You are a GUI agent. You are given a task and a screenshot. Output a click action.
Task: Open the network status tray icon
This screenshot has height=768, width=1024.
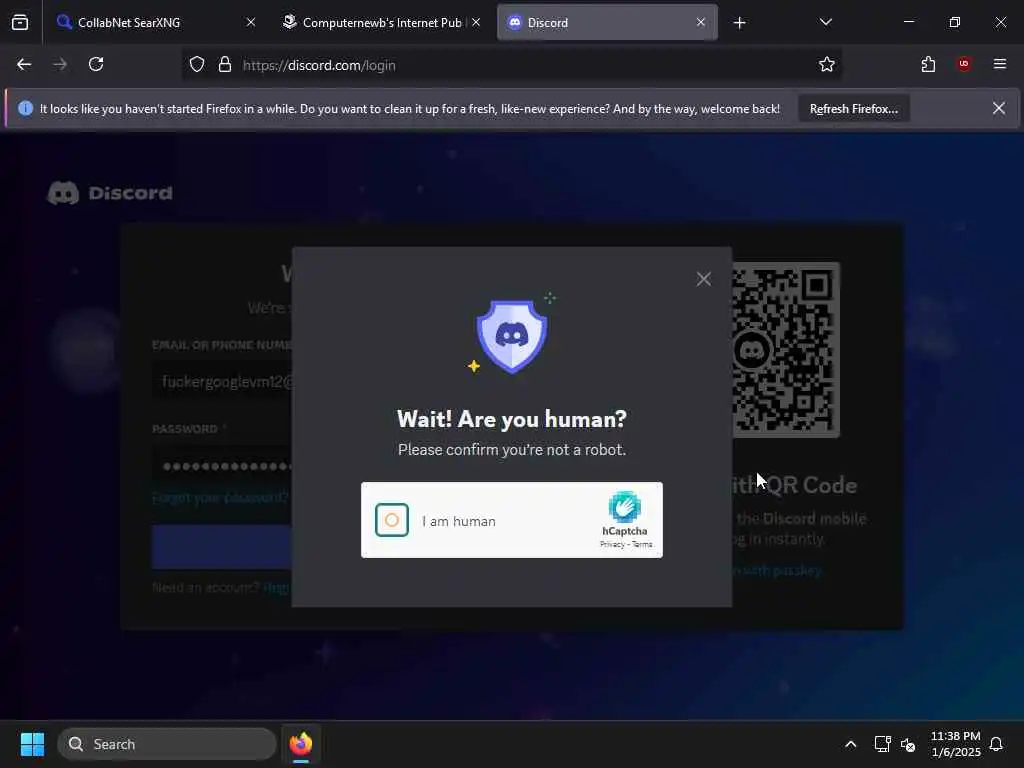[x=882, y=744]
